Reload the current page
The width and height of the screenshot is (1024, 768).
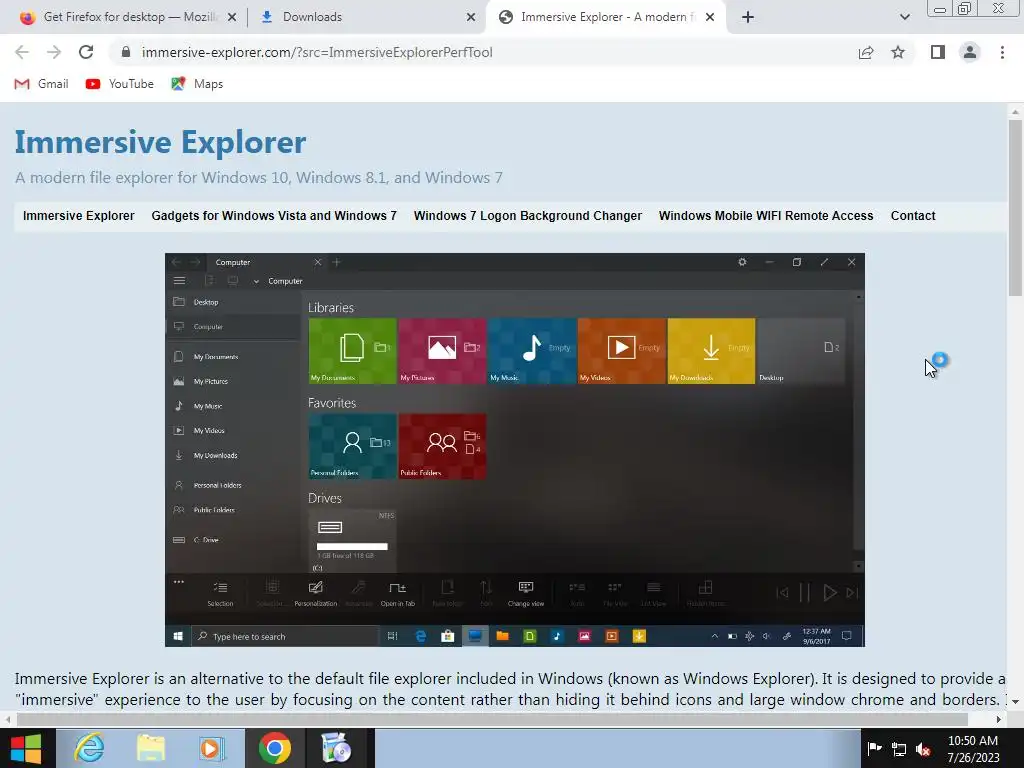(x=86, y=52)
